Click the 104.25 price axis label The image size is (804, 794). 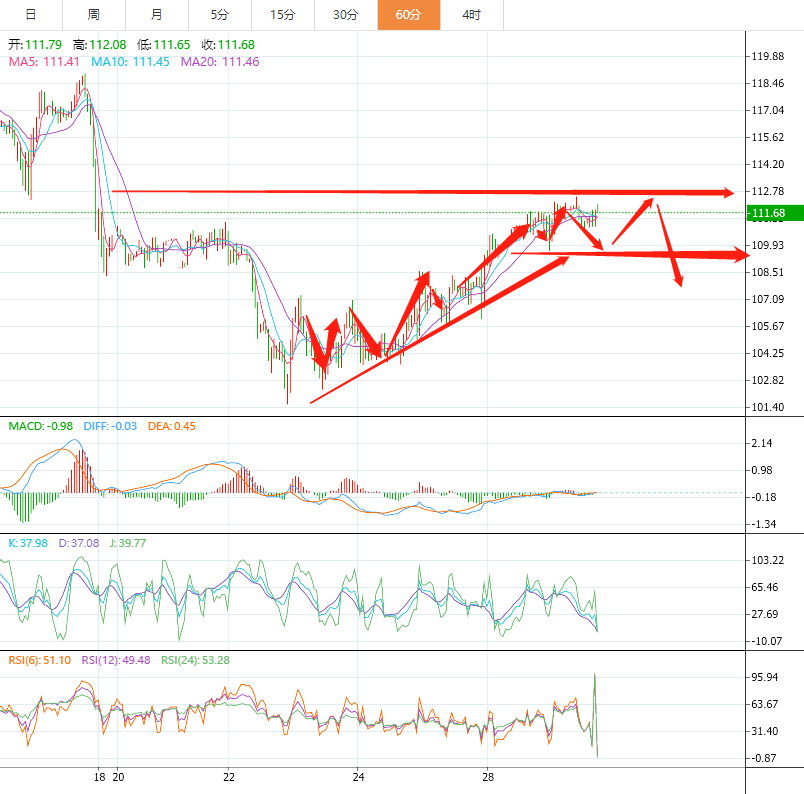click(768, 353)
